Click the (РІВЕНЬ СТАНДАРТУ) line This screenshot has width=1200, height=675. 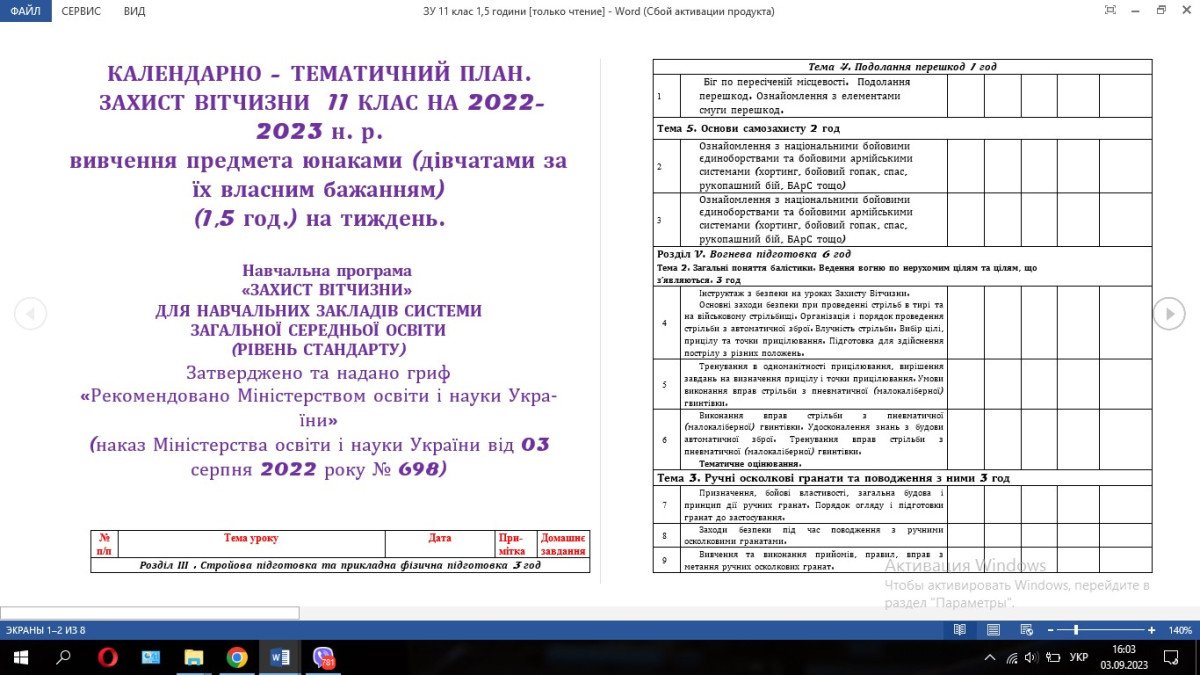click(319, 350)
